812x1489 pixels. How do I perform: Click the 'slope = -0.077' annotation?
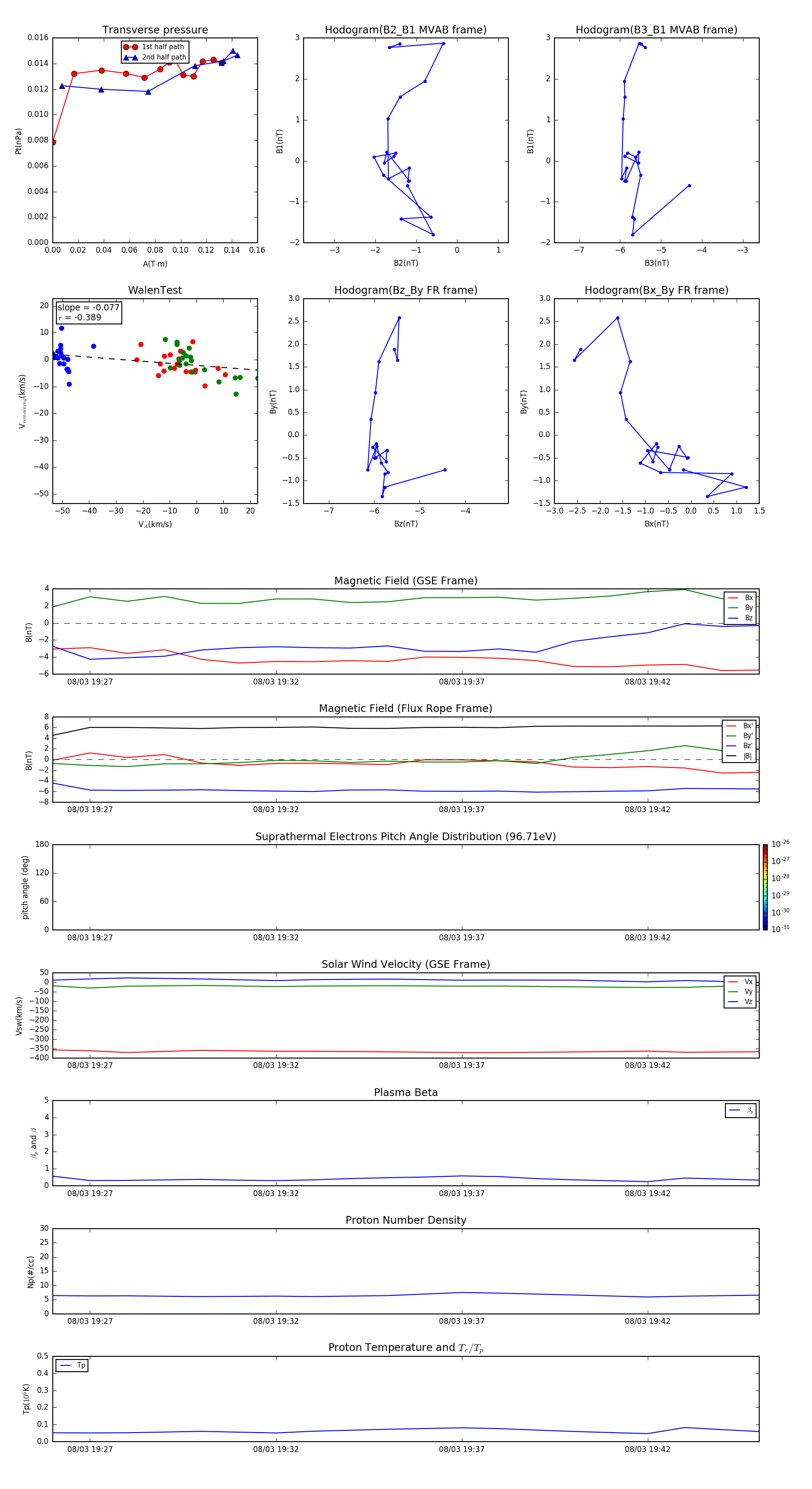pyautogui.click(x=88, y=308)
